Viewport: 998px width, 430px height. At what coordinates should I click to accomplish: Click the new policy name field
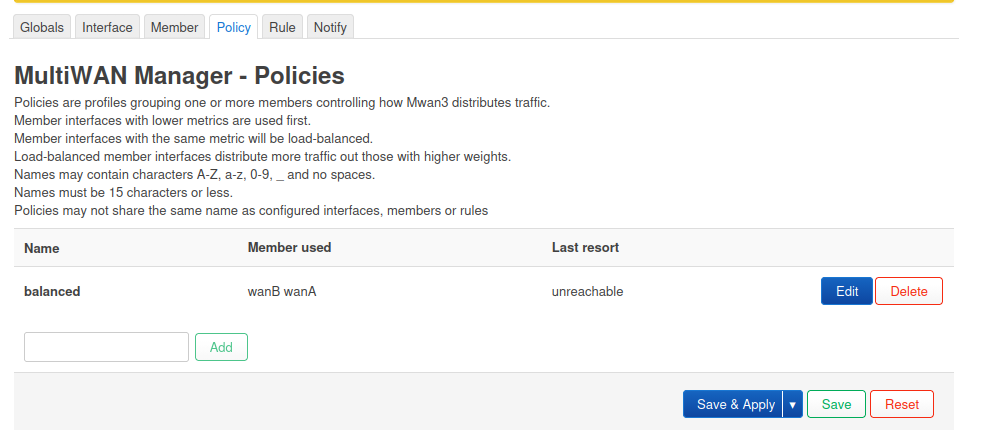(107, 347)
